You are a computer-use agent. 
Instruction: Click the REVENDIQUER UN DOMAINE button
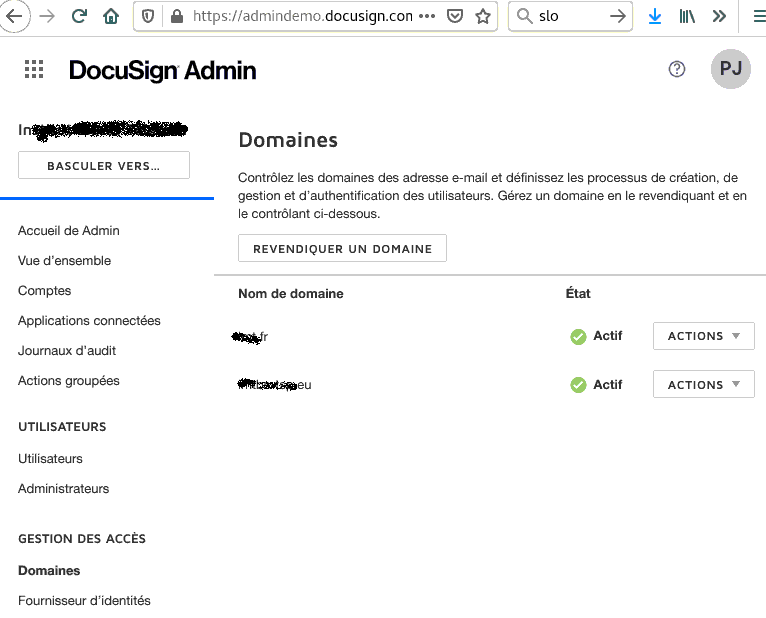(x=342, y=249)
